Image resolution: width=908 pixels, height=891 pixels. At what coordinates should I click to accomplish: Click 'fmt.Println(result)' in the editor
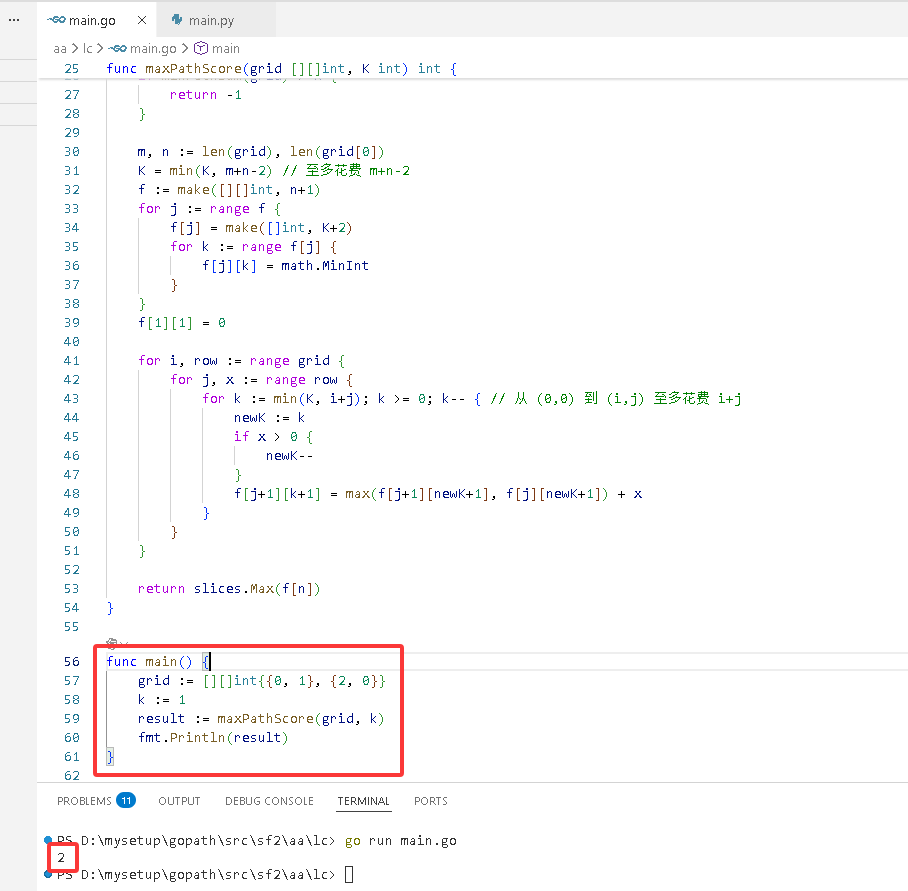click(213, 738)
